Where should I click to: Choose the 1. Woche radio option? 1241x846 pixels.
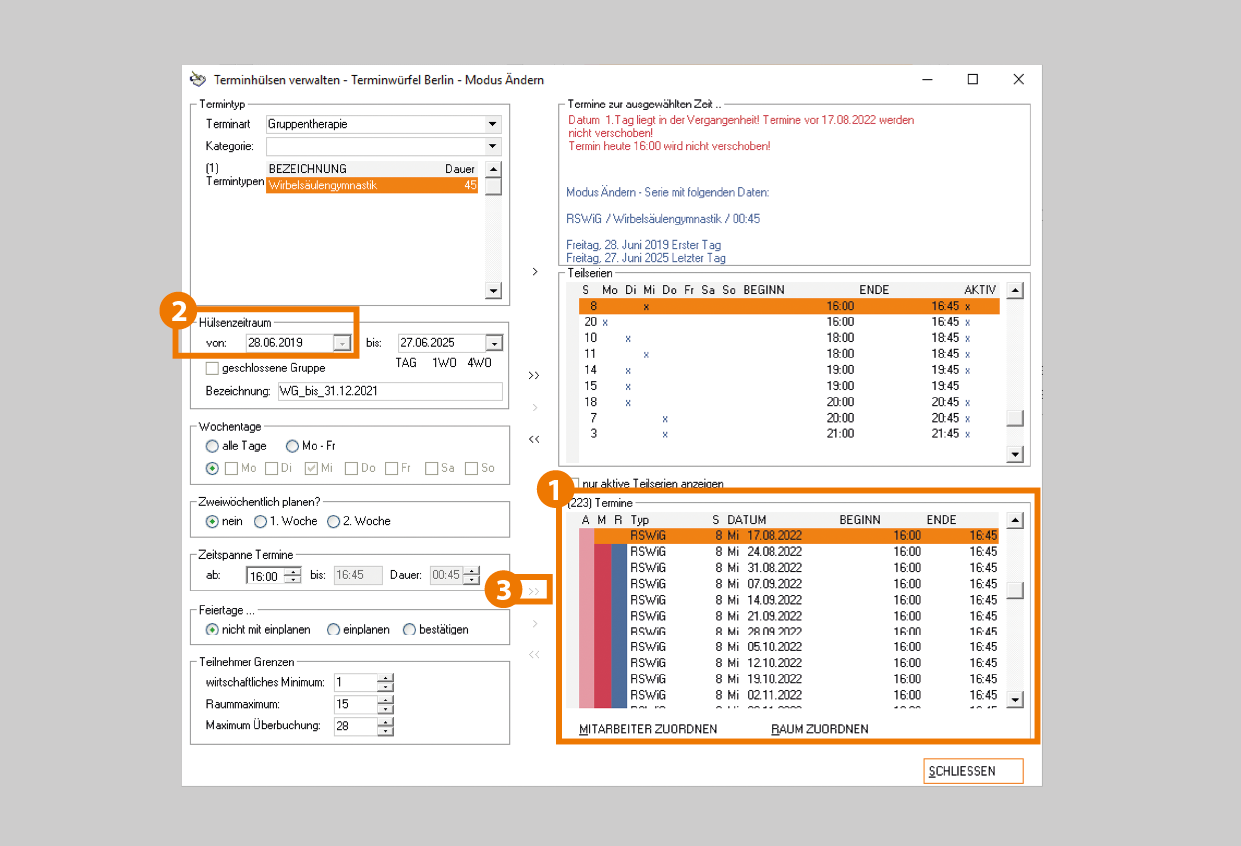point(261,521)
